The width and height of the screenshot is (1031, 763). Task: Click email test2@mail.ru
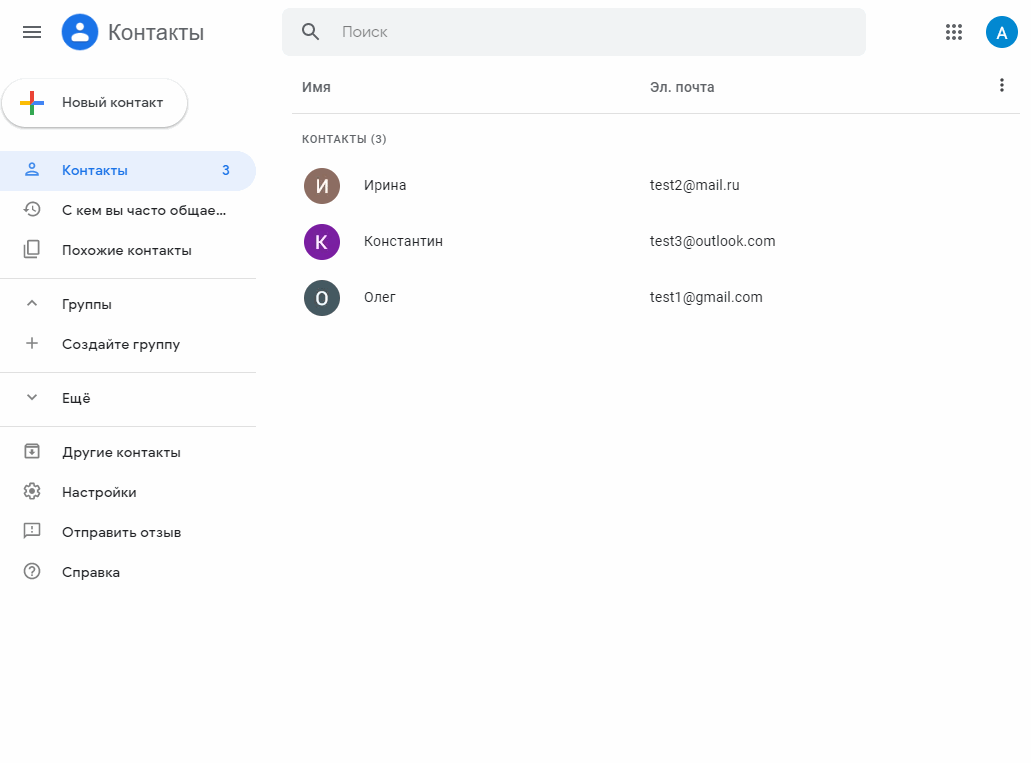pyautogui.click(x=694, y=185)
